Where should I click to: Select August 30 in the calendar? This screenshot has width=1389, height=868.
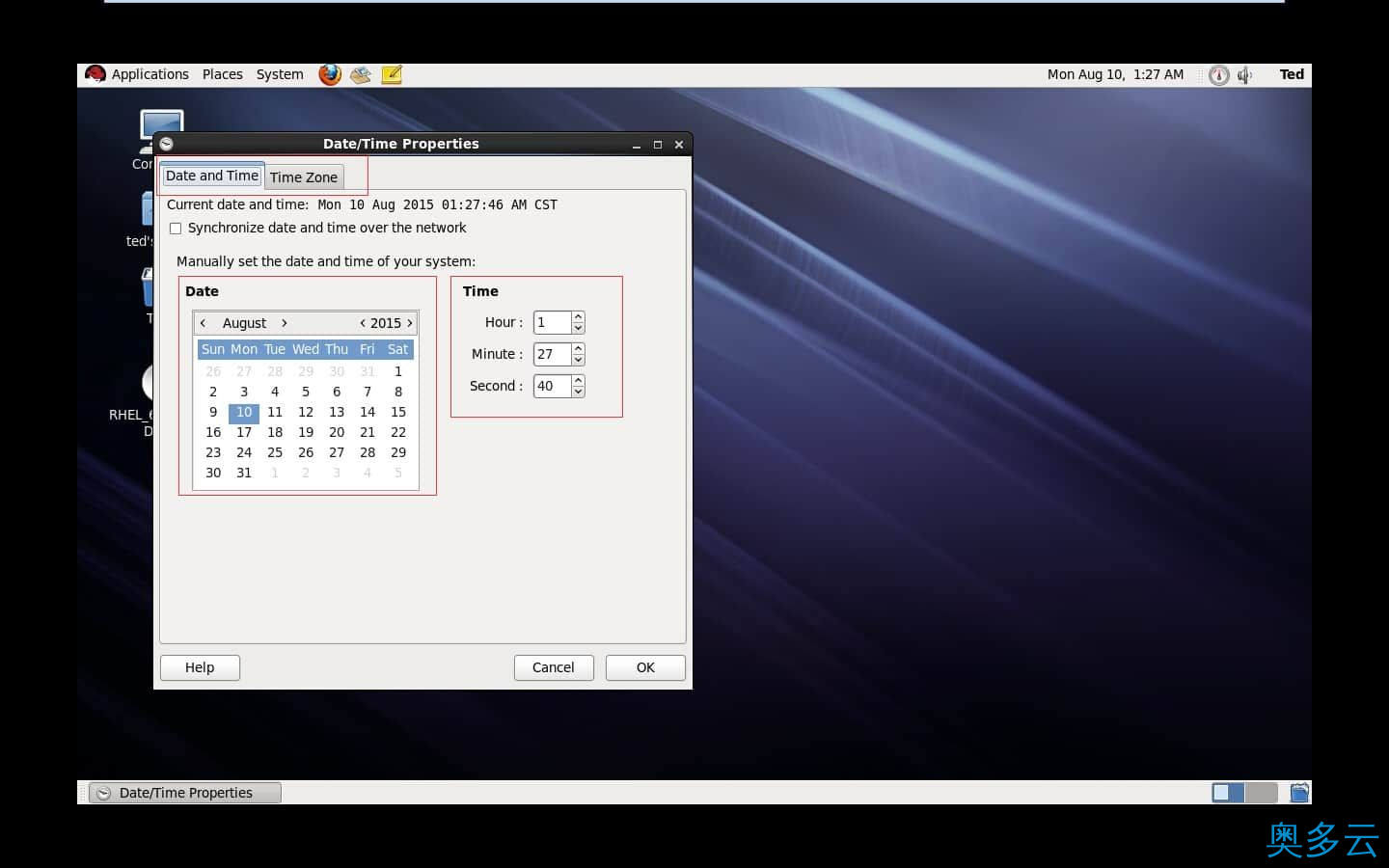[213, 473]
